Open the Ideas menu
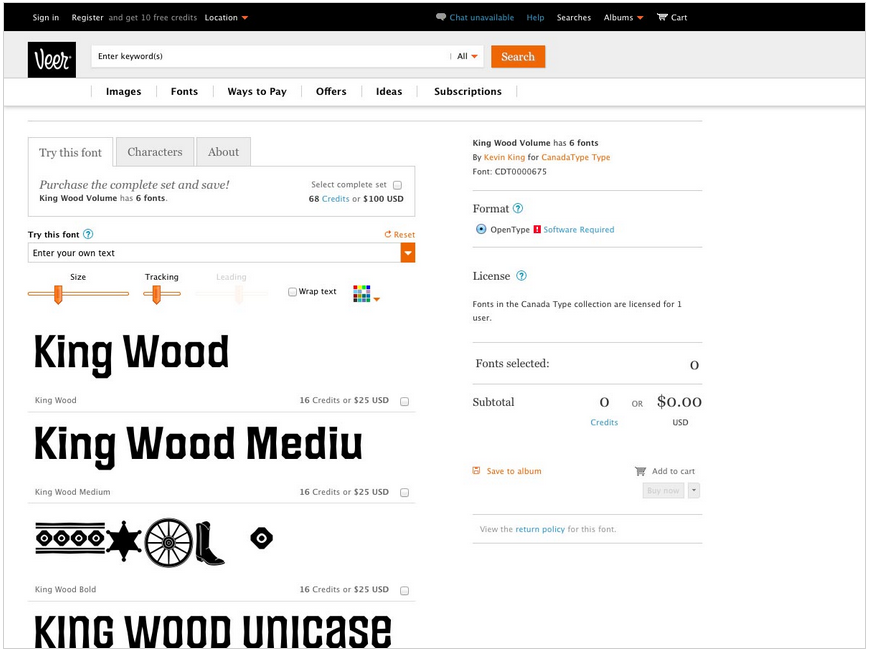Image resolution: width=874 pixels, height=657 pixels. (x=389, y=91)
